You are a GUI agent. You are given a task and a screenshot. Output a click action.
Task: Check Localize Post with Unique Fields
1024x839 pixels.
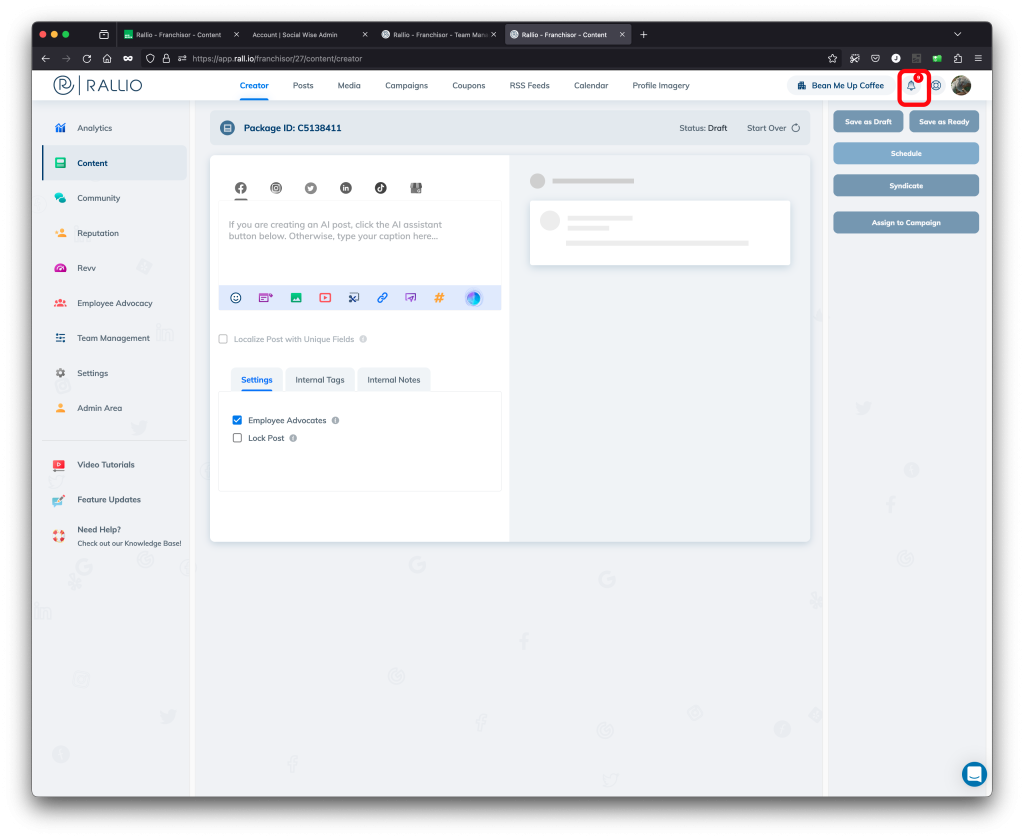point(223,339)
